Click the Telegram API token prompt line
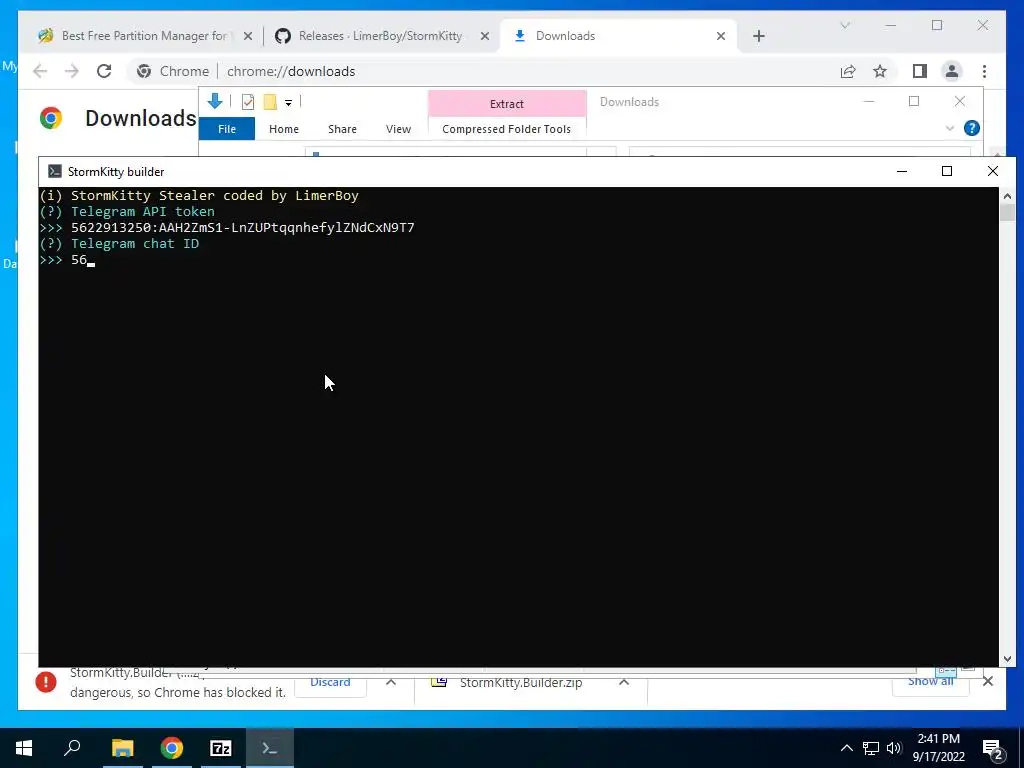 tap(127, 212)
